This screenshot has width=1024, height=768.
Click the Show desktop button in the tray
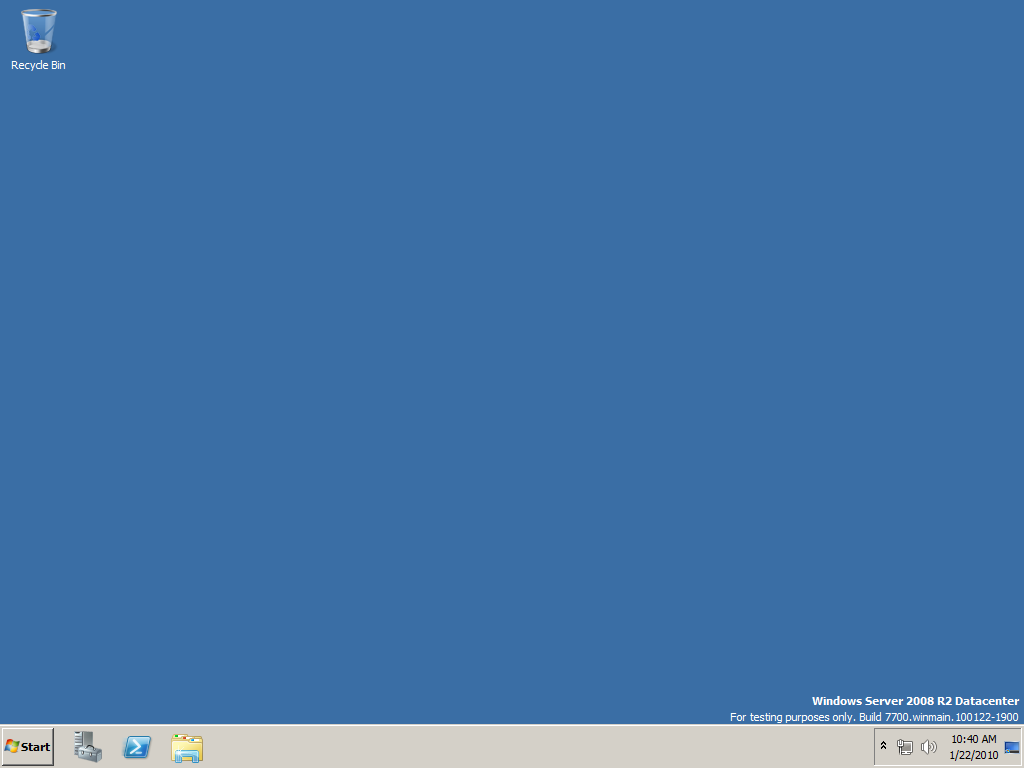[1012, 747]
